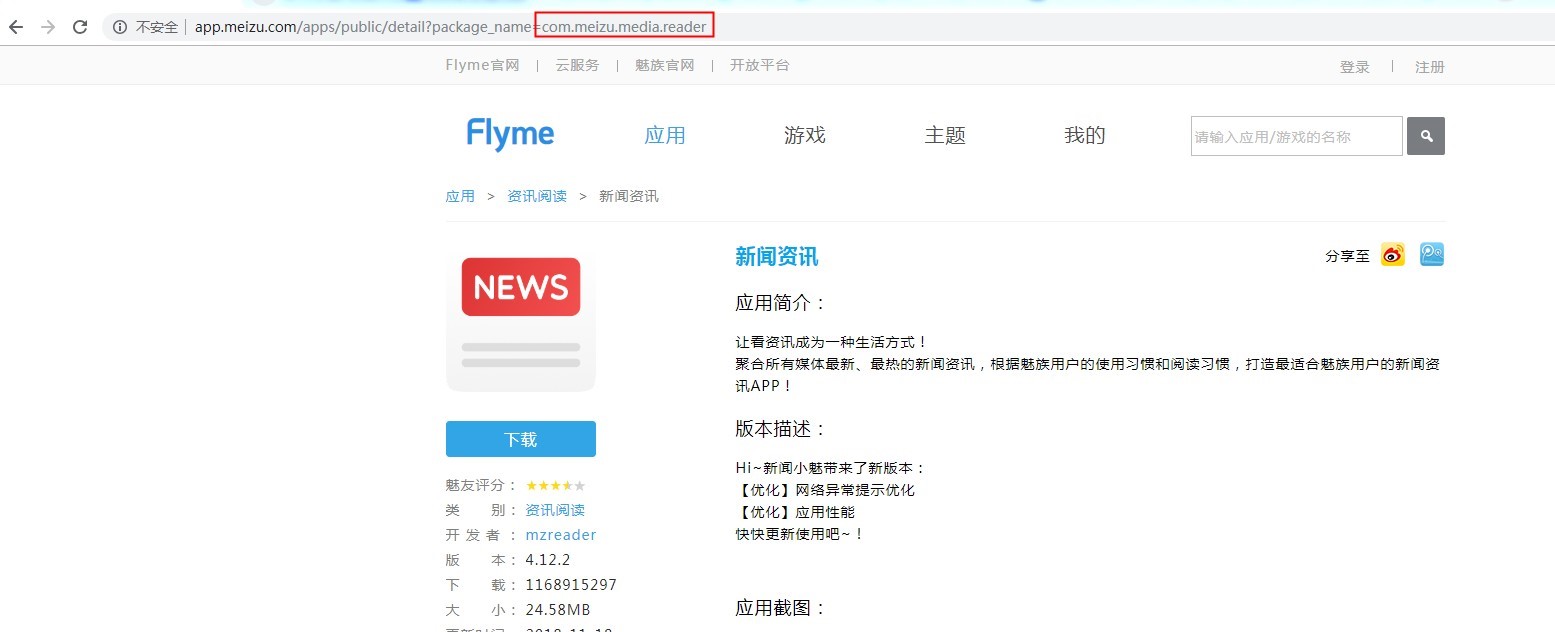This screenshot has width=1555, height=632.
Task: Open the 应用 navigation tab
Action: click(x=665, y=136)
